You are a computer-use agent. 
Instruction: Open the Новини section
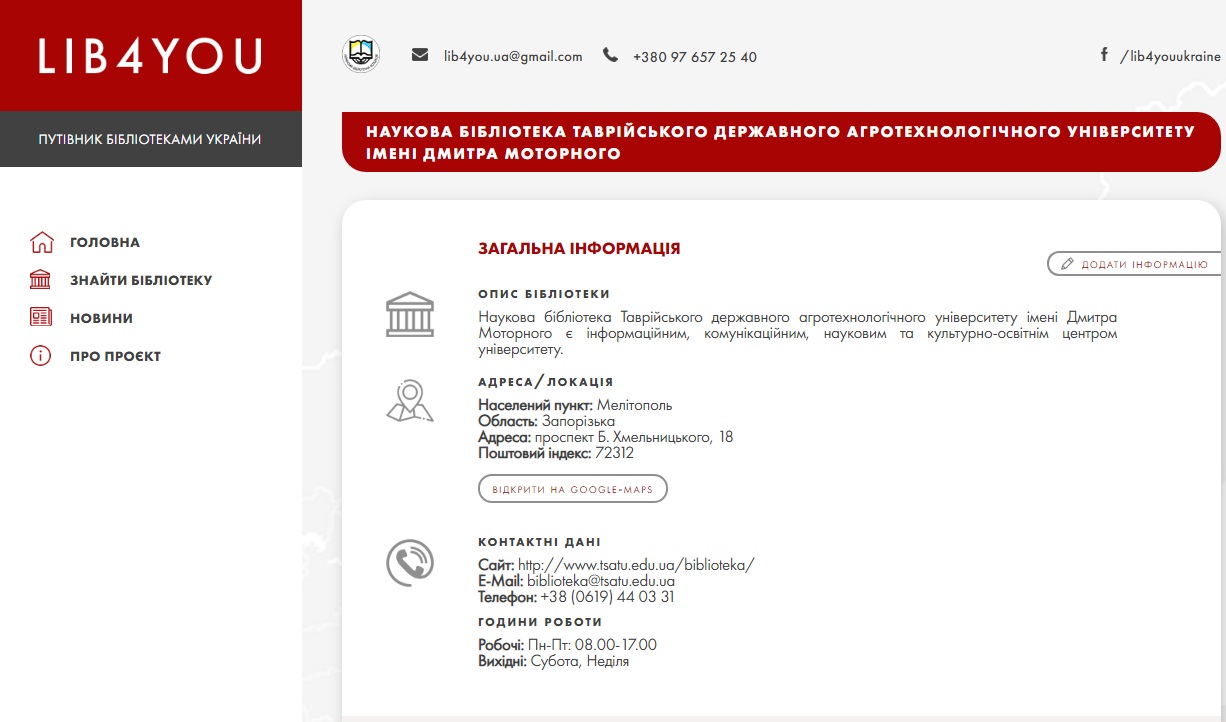point(101,318)
